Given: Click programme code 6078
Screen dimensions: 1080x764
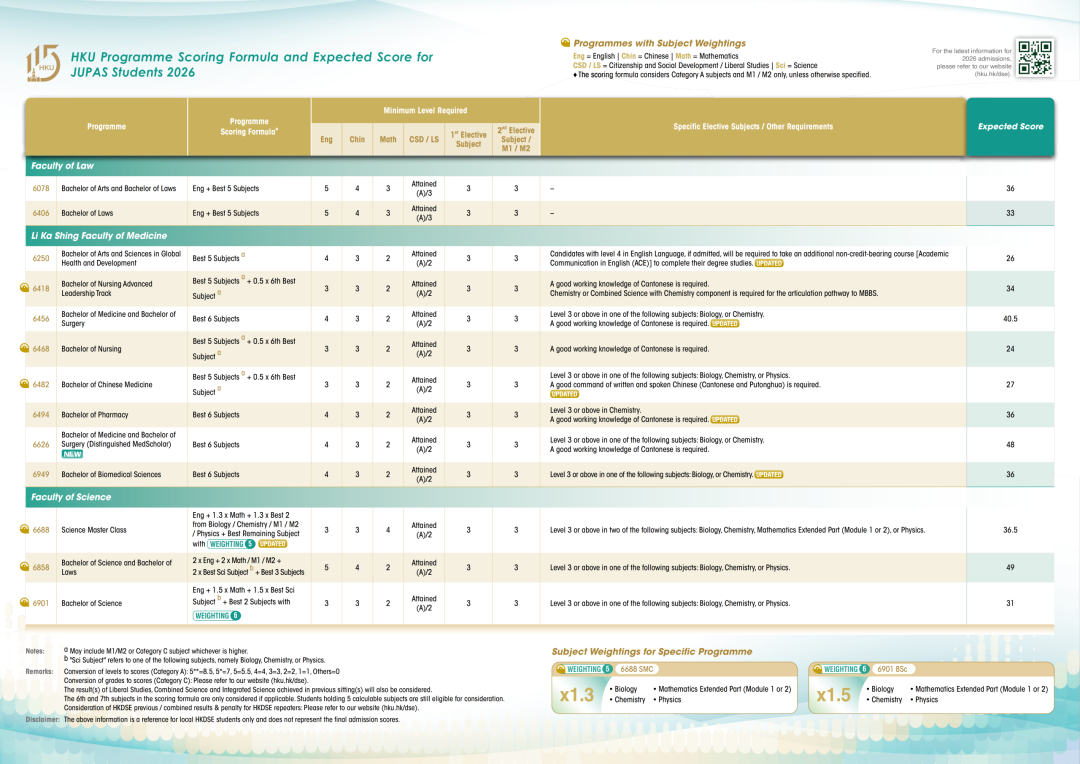Looking at the screenshot, I should [41, 188].
